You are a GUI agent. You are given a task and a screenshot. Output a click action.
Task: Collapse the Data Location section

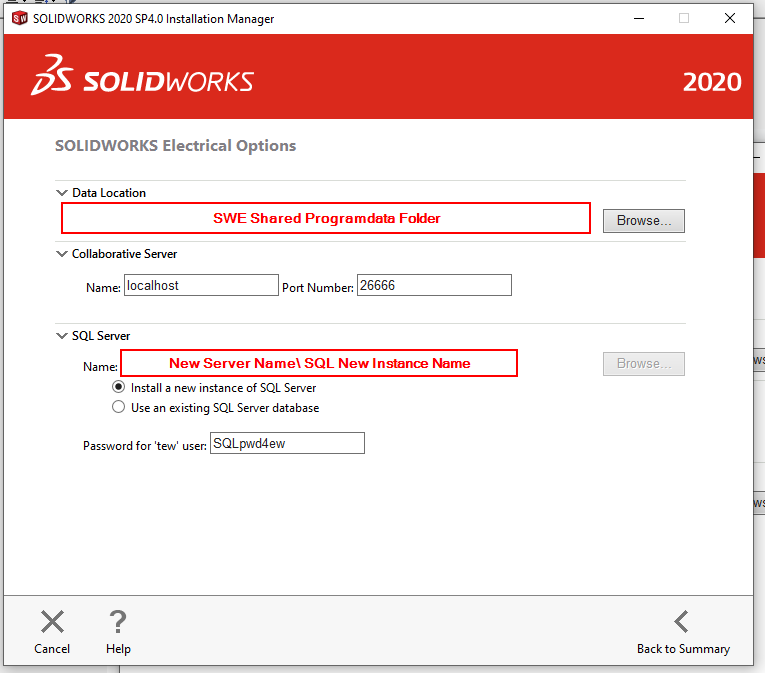pyautogui.click(x=62, y=193)
